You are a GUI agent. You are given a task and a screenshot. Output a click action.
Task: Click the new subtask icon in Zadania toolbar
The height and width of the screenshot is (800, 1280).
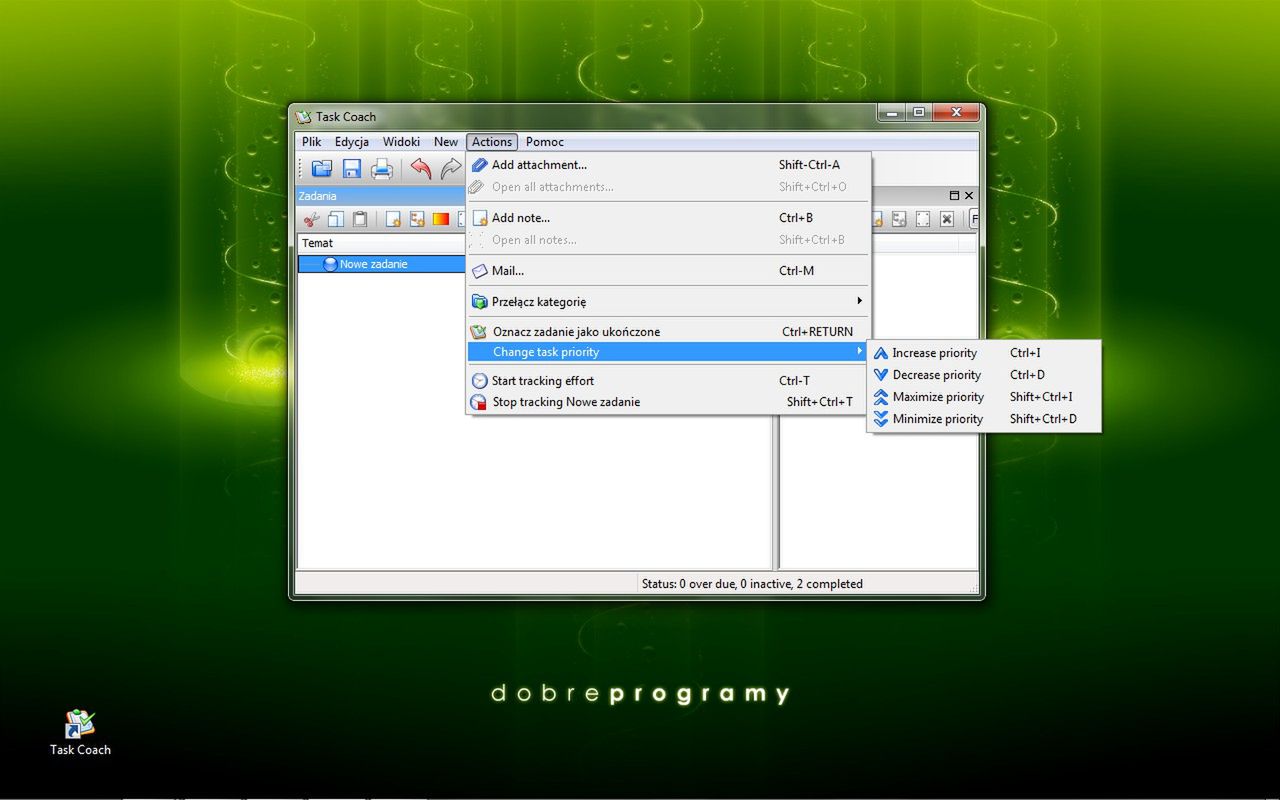point(417,219)
